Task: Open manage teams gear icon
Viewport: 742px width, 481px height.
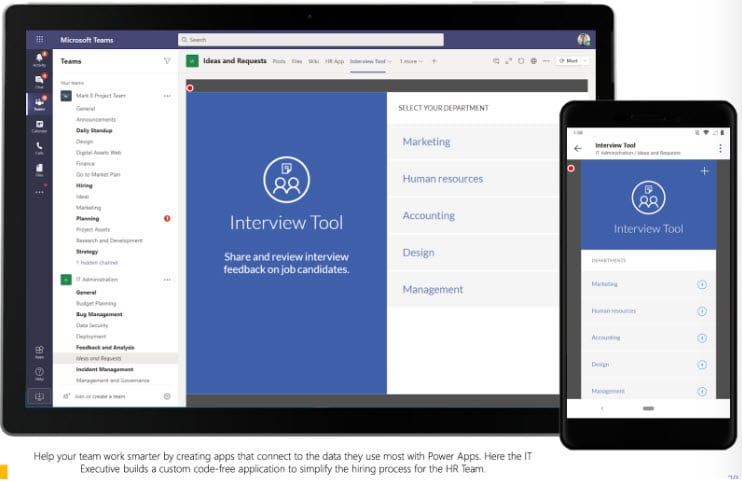Action: [x=167, y=396]
